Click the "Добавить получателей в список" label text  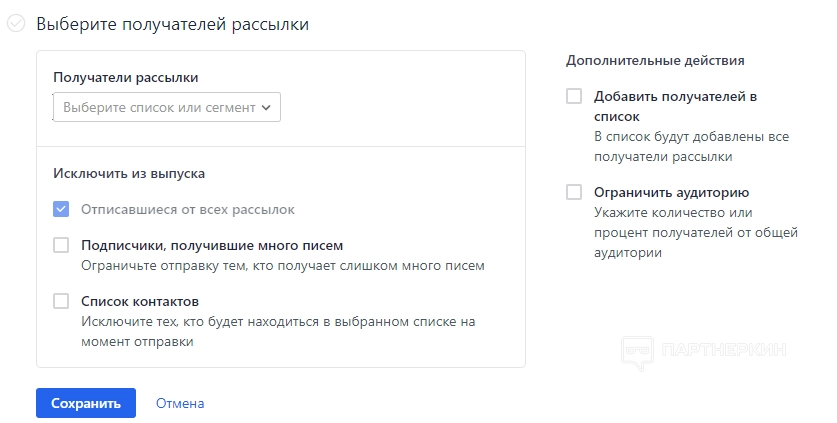(x=675, y=106)
